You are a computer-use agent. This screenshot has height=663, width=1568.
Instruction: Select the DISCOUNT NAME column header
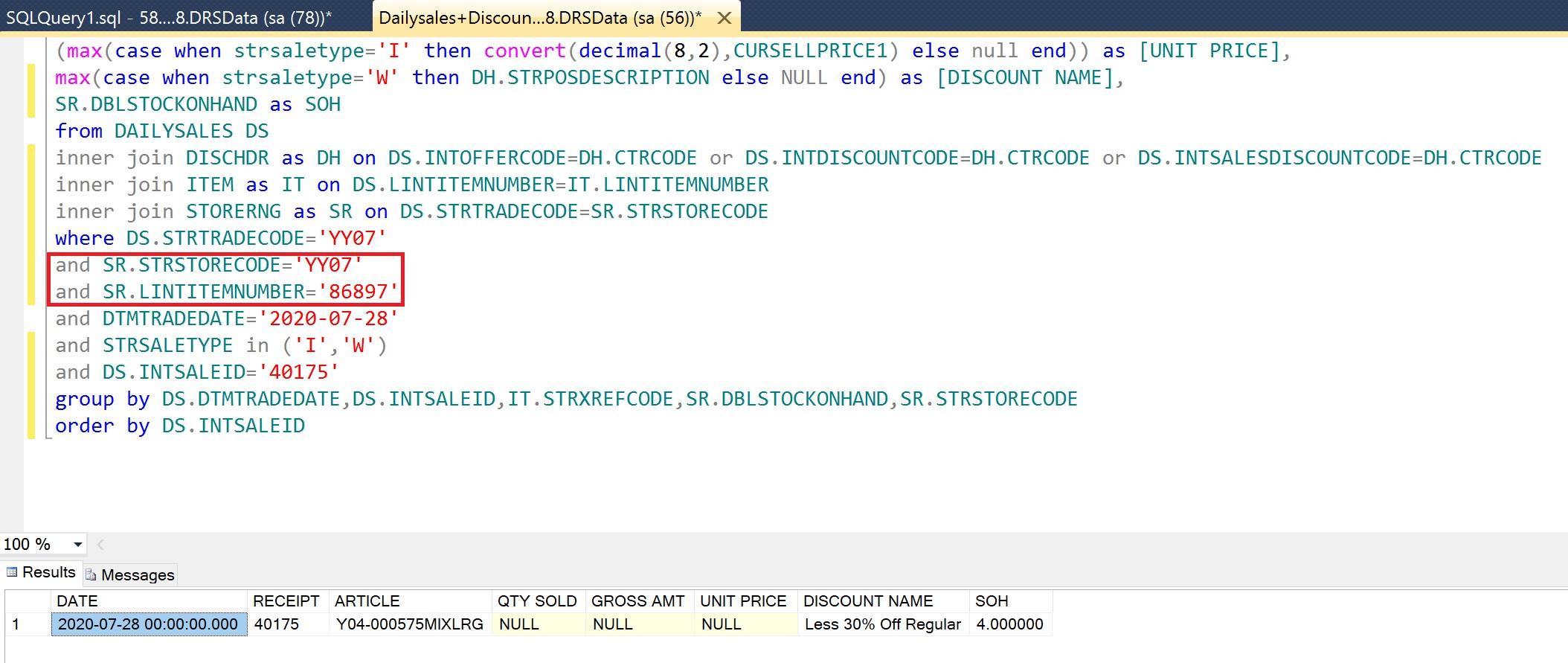point(883,601)
